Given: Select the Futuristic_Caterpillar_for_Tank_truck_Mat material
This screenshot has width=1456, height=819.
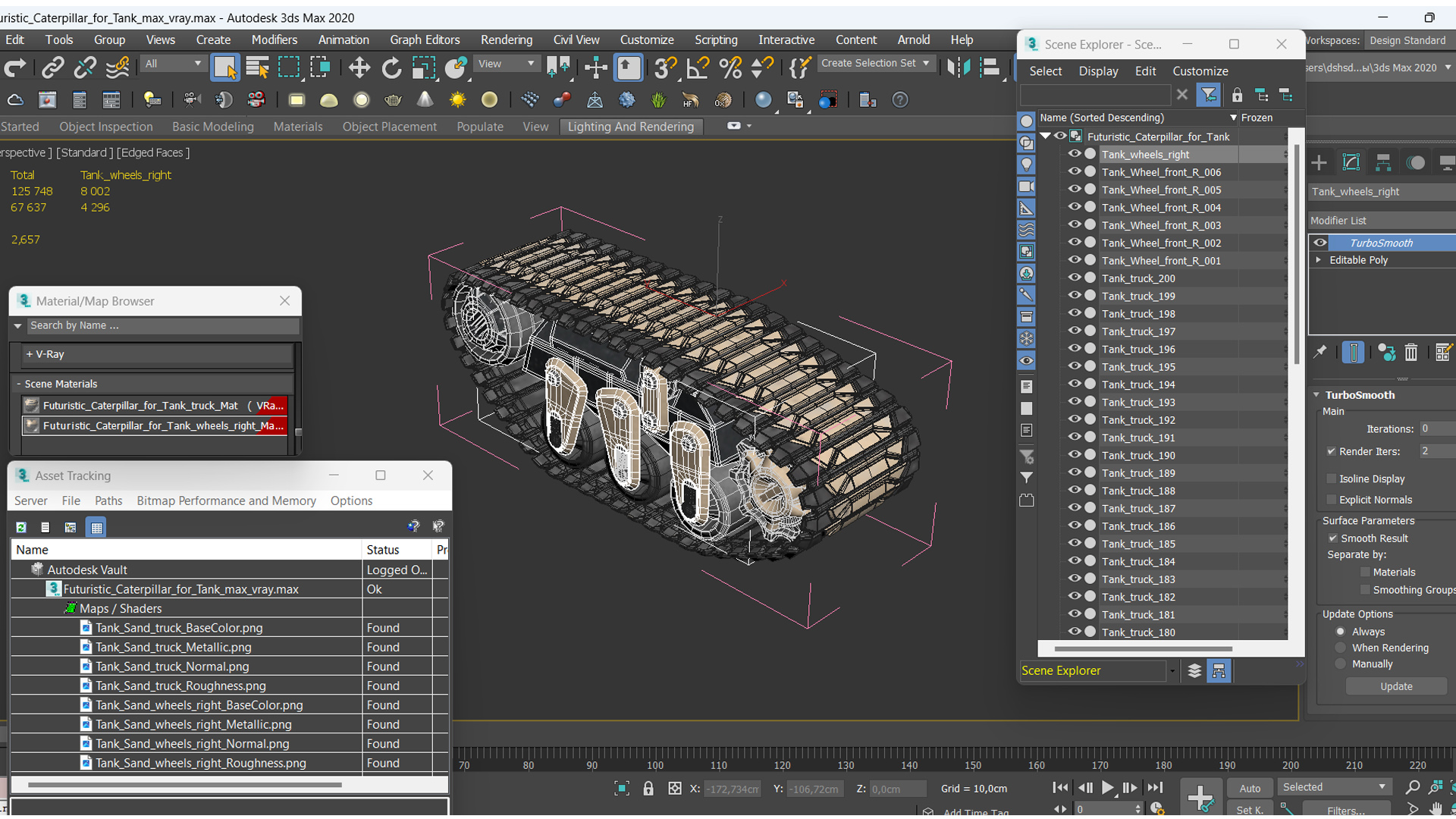Looking at the screenshot, I should pyautogui.click(x=155, y=406).
